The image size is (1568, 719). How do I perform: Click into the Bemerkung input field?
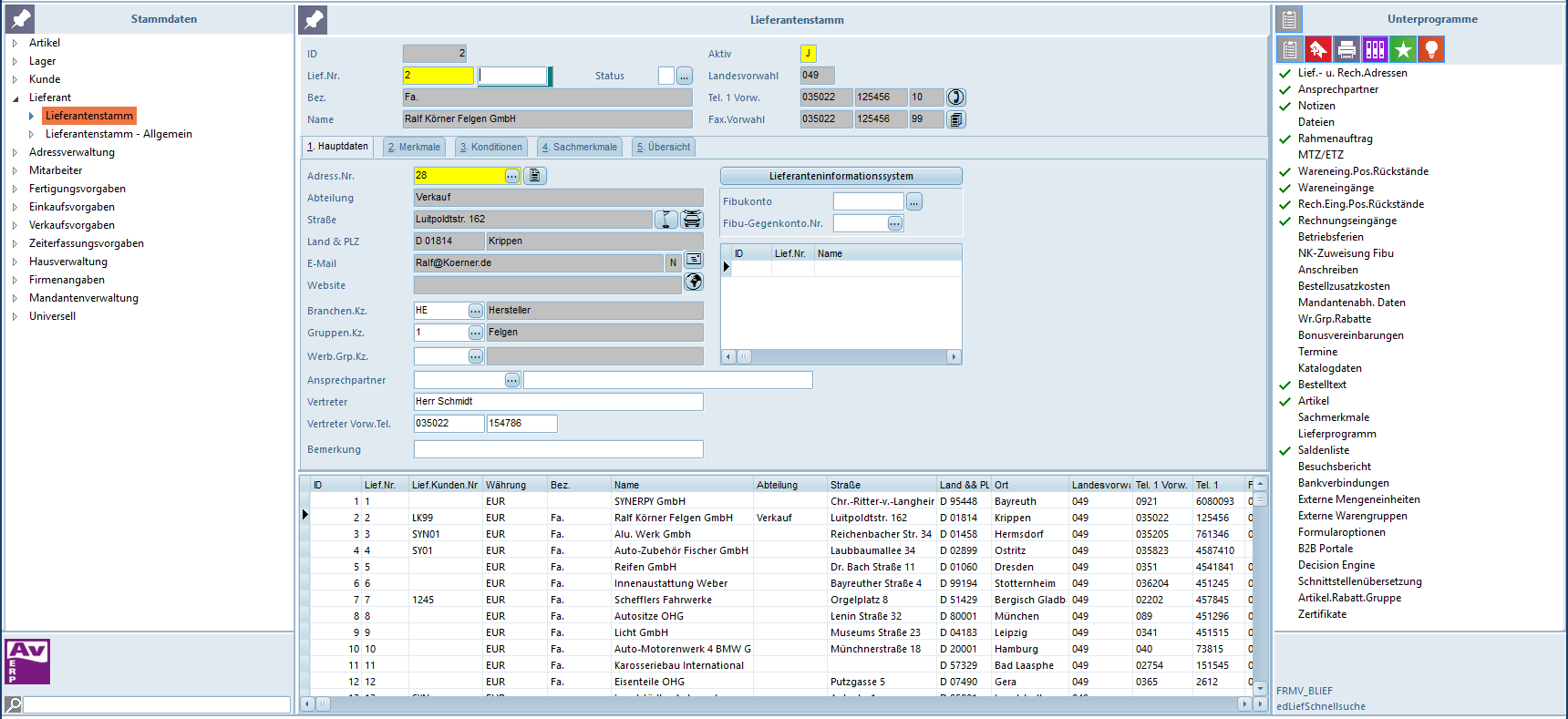558,449
